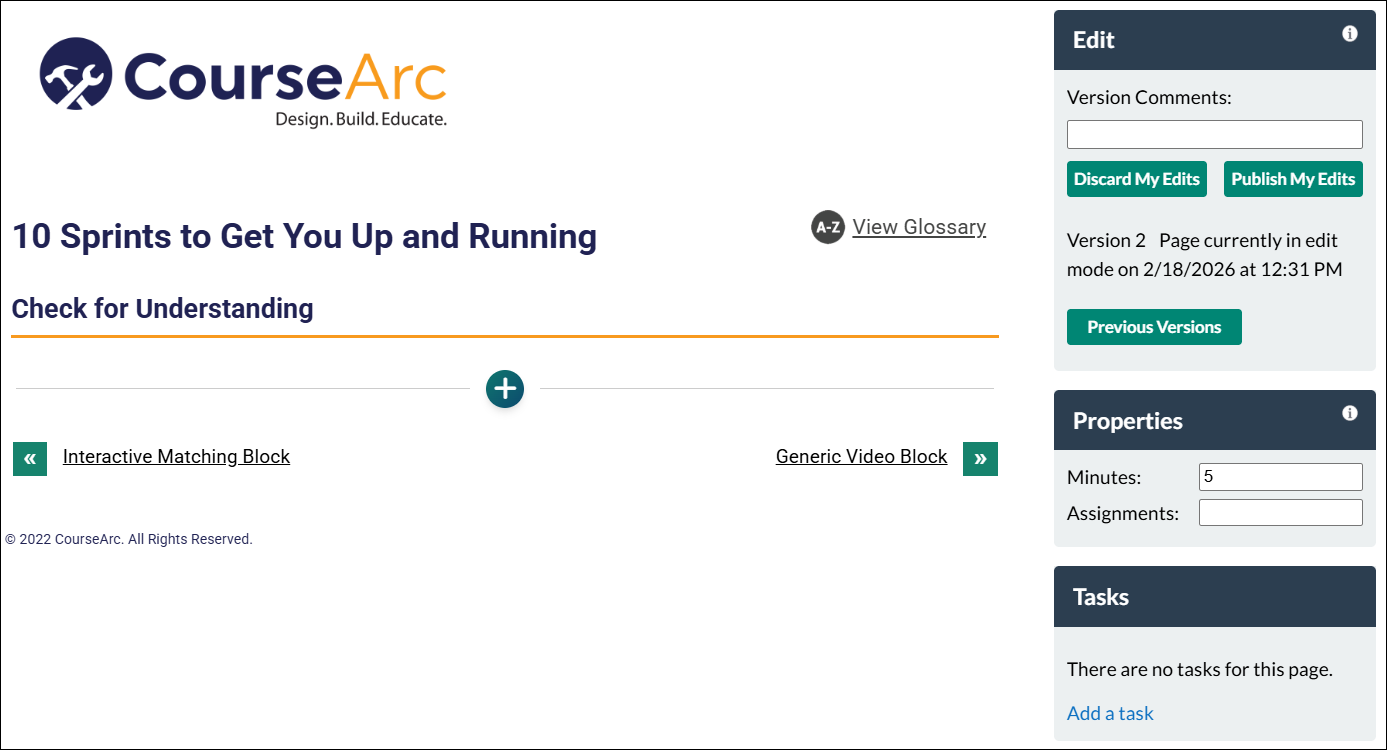Click the Properties panel info icon

(1349, 413)
